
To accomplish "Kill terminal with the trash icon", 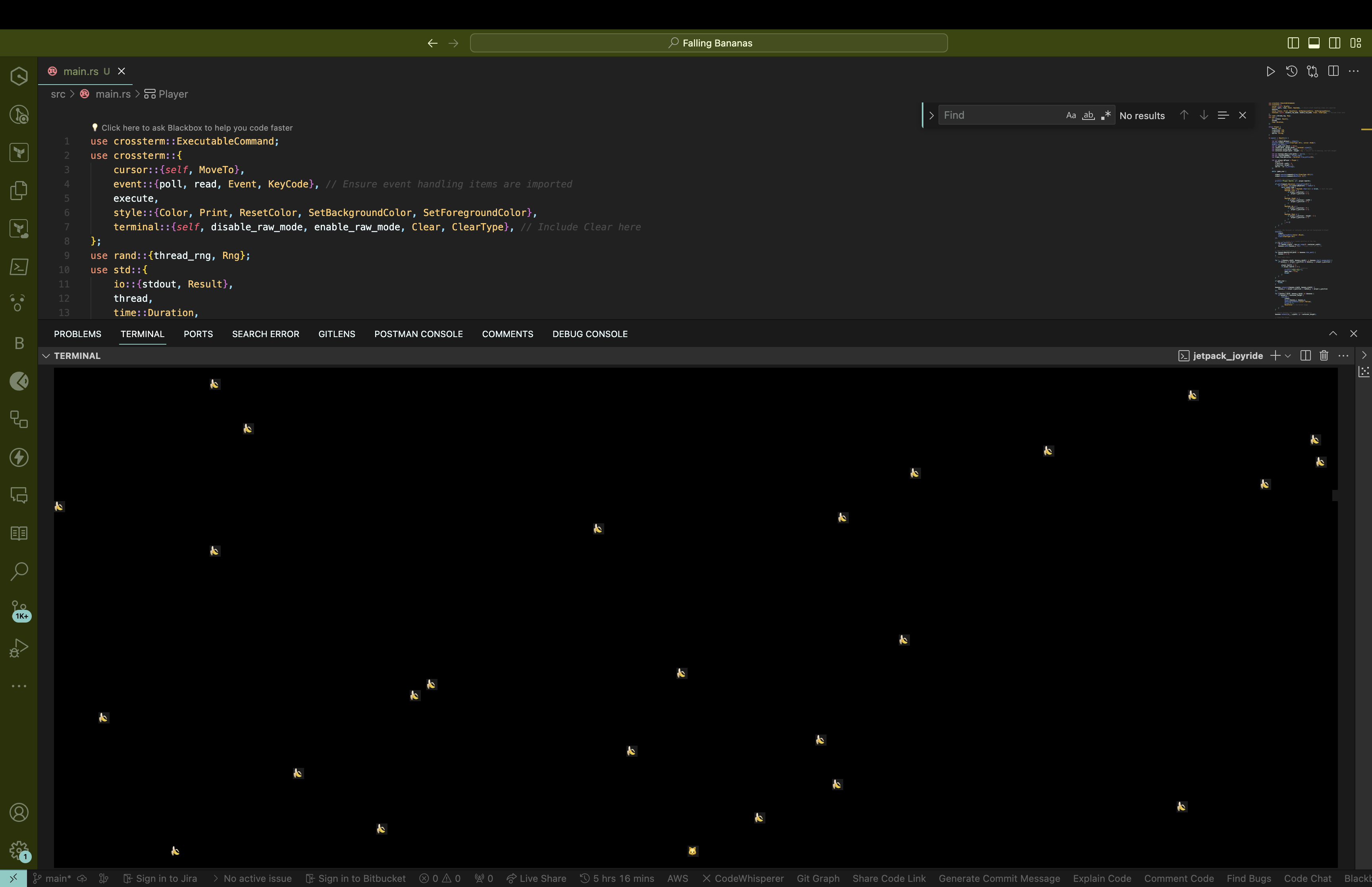I will pyautogui.click(x=1324, y=356).
